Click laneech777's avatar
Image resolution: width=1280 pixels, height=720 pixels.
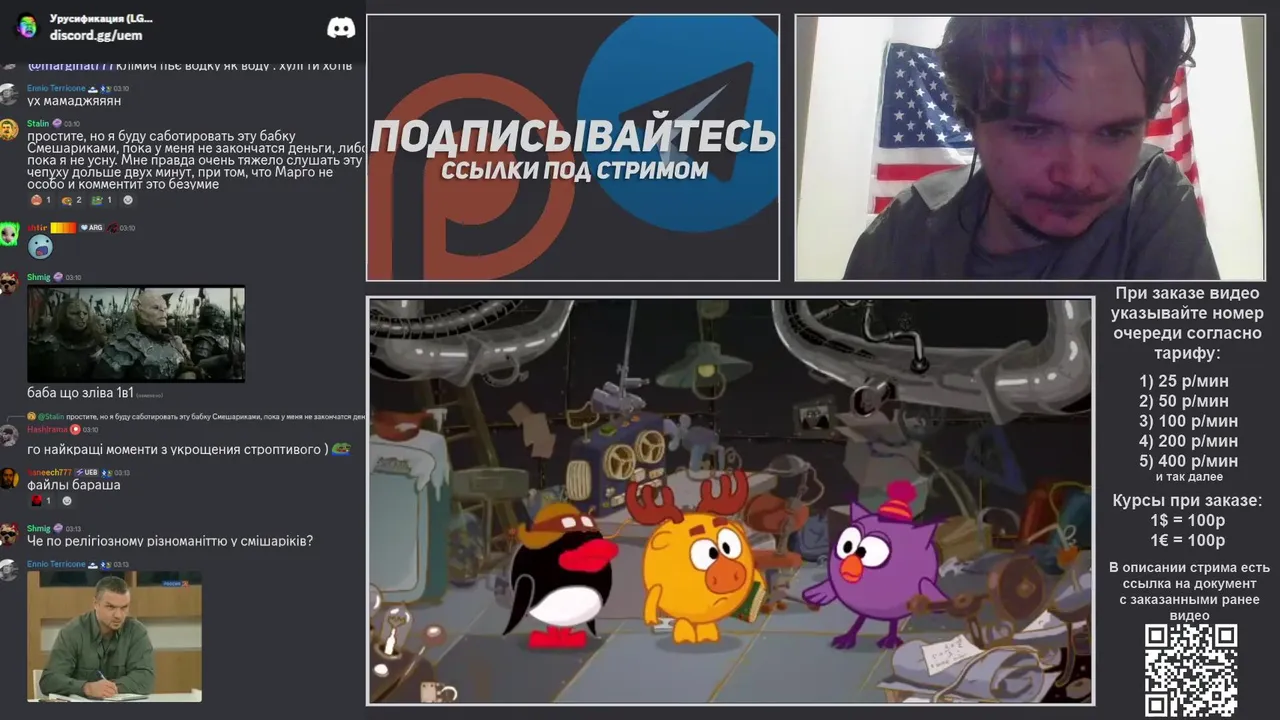point(9,478)
